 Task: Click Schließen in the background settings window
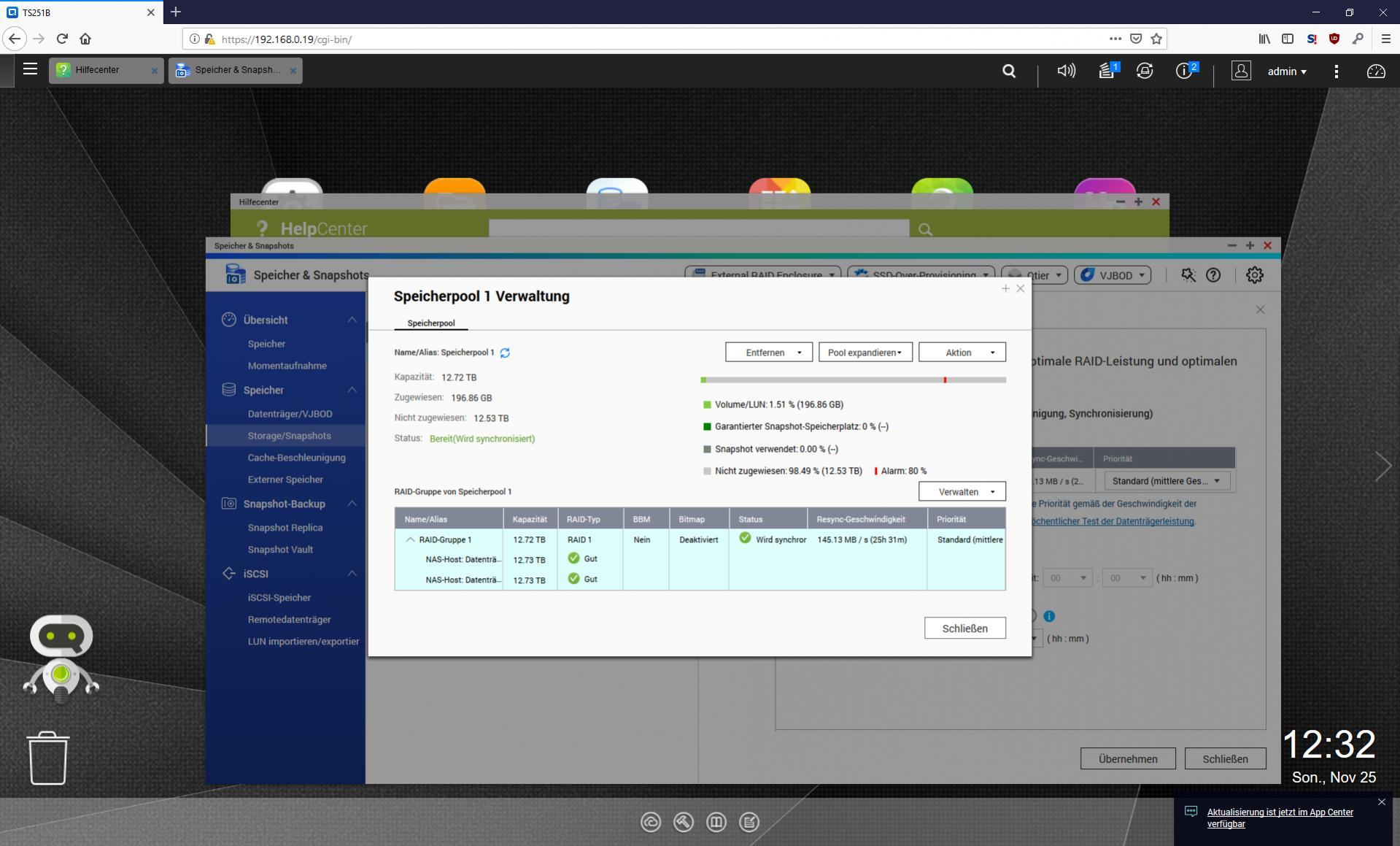pyautogui.click(x=1225, y=759)
